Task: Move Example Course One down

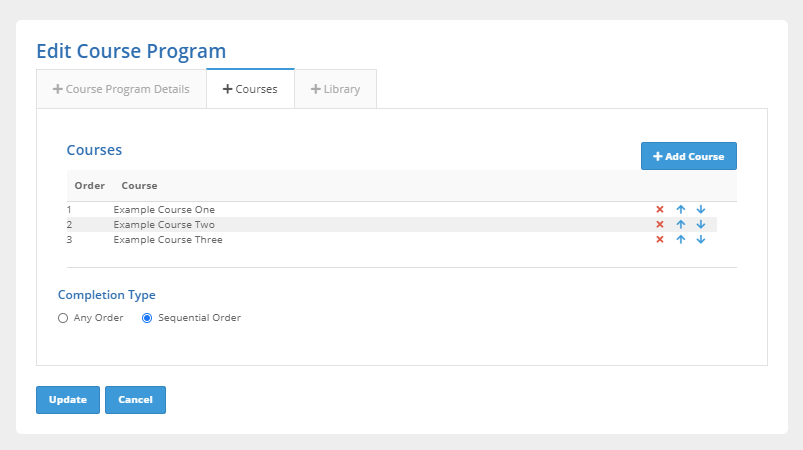Action: (701, 210)
